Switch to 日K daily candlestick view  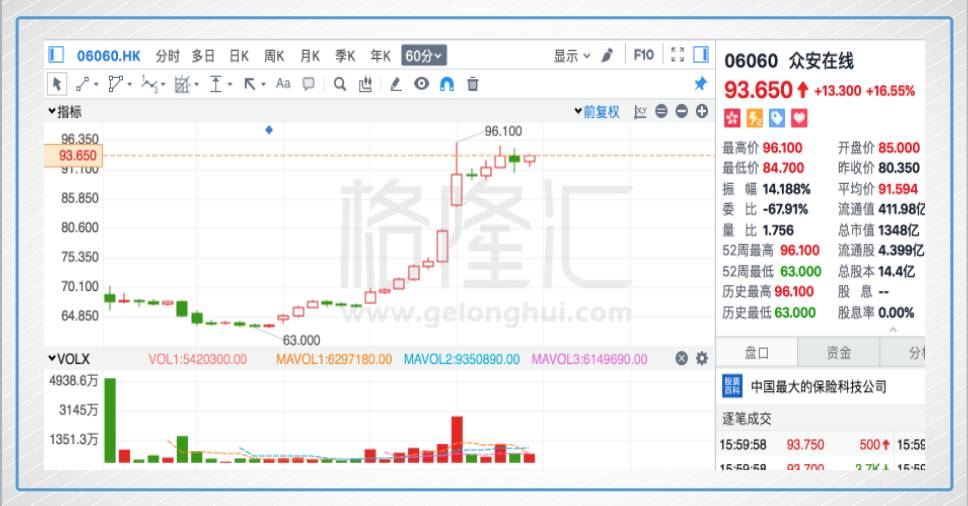pyautogui.click(x=239, y=56)
